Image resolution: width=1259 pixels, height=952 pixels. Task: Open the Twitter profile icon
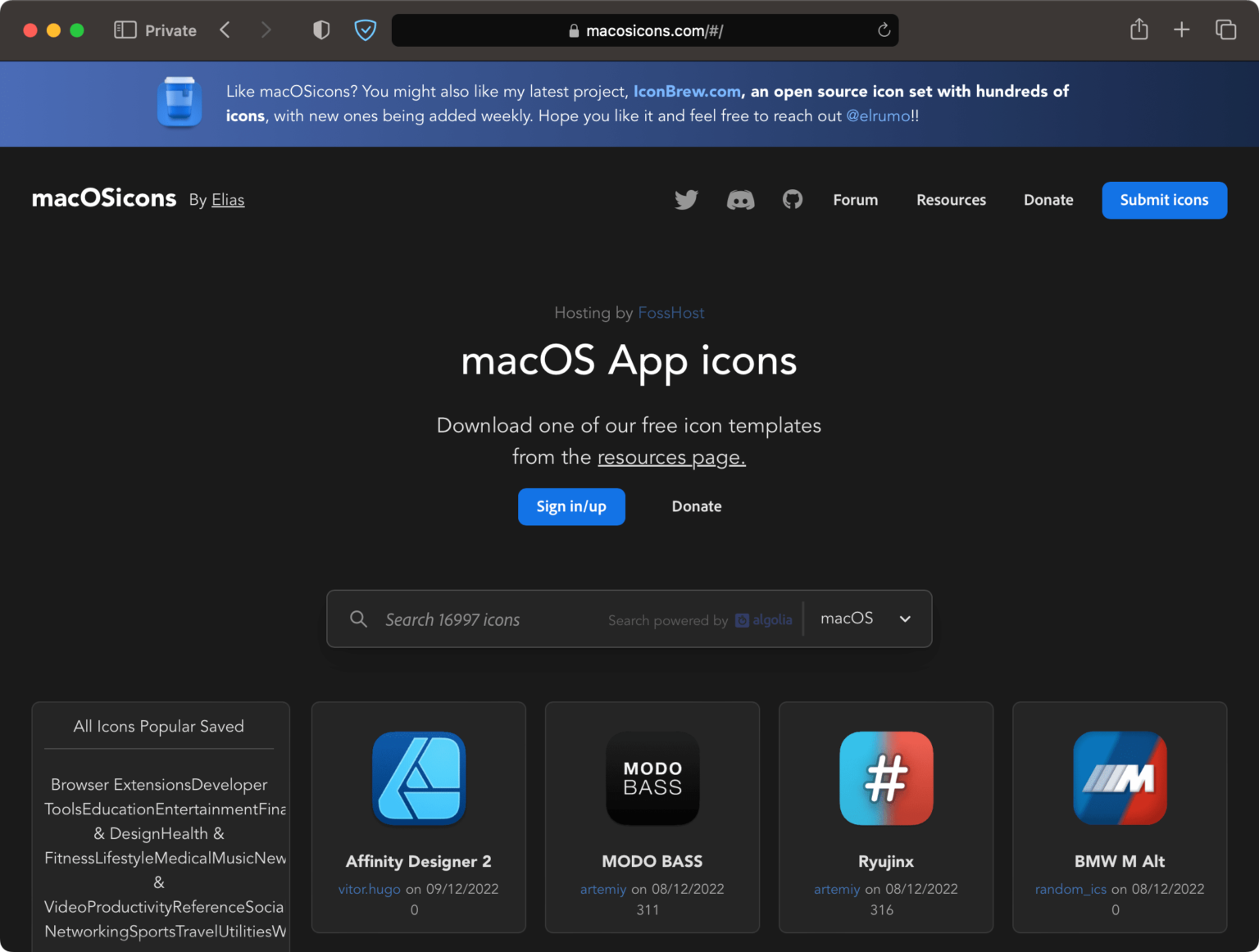686,200
